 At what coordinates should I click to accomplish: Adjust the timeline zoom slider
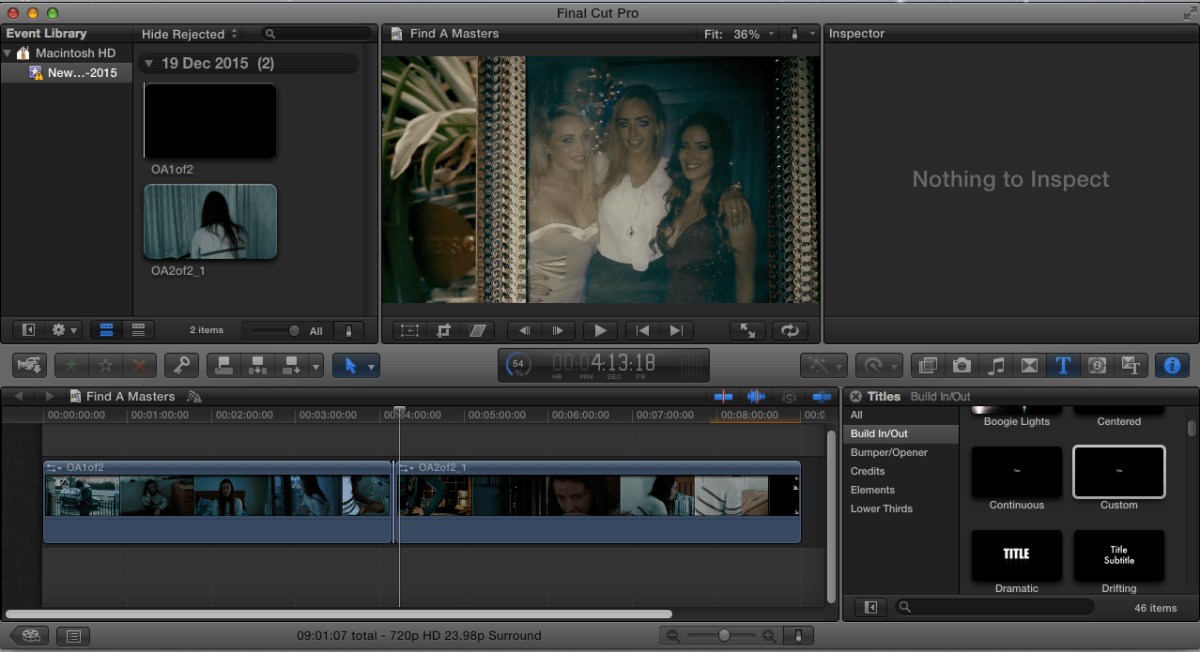coord(723,635)
